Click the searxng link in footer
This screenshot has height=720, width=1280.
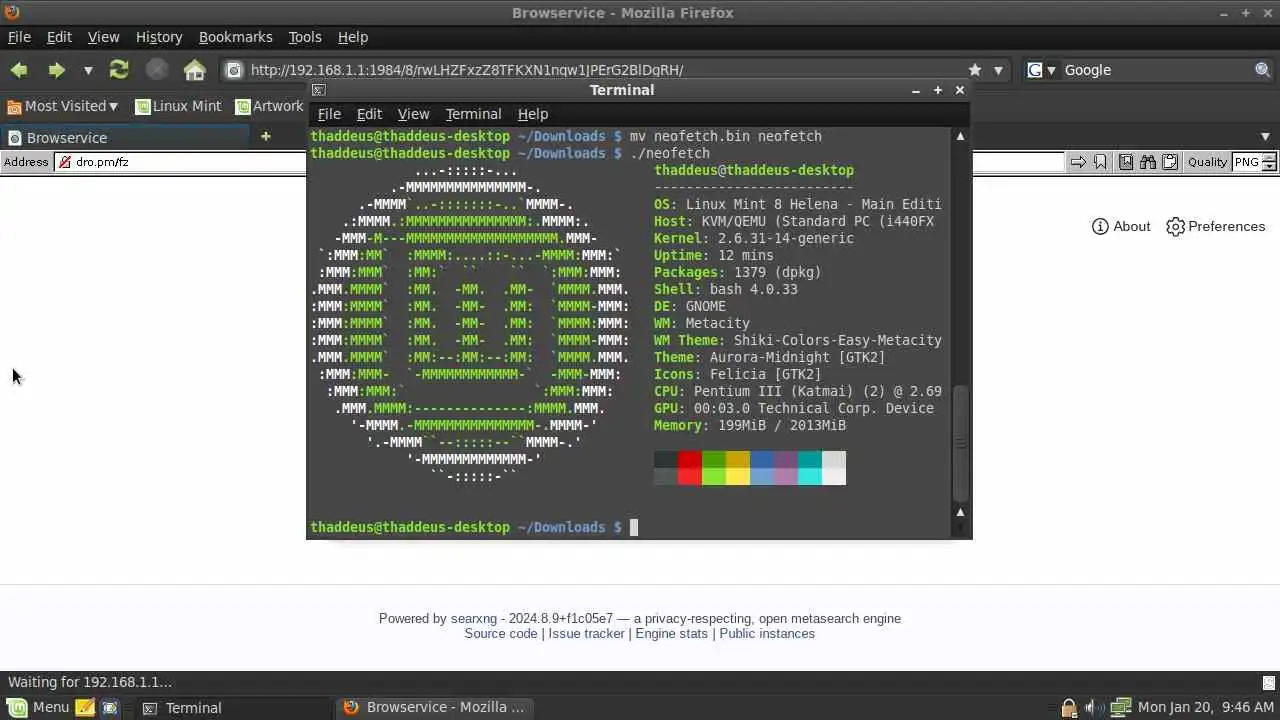474,619
